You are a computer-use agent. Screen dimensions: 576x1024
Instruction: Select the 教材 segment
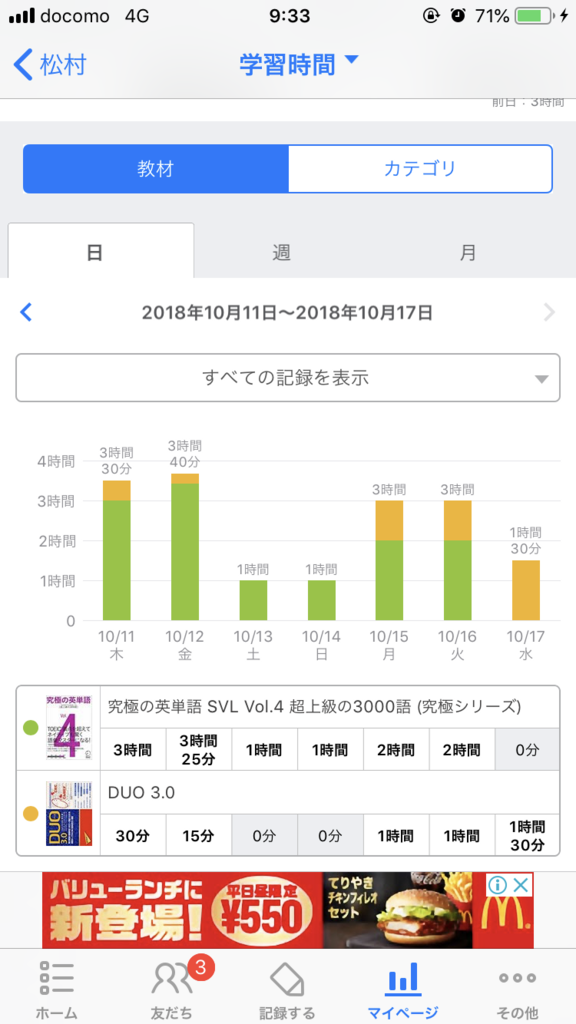point(155,169)
